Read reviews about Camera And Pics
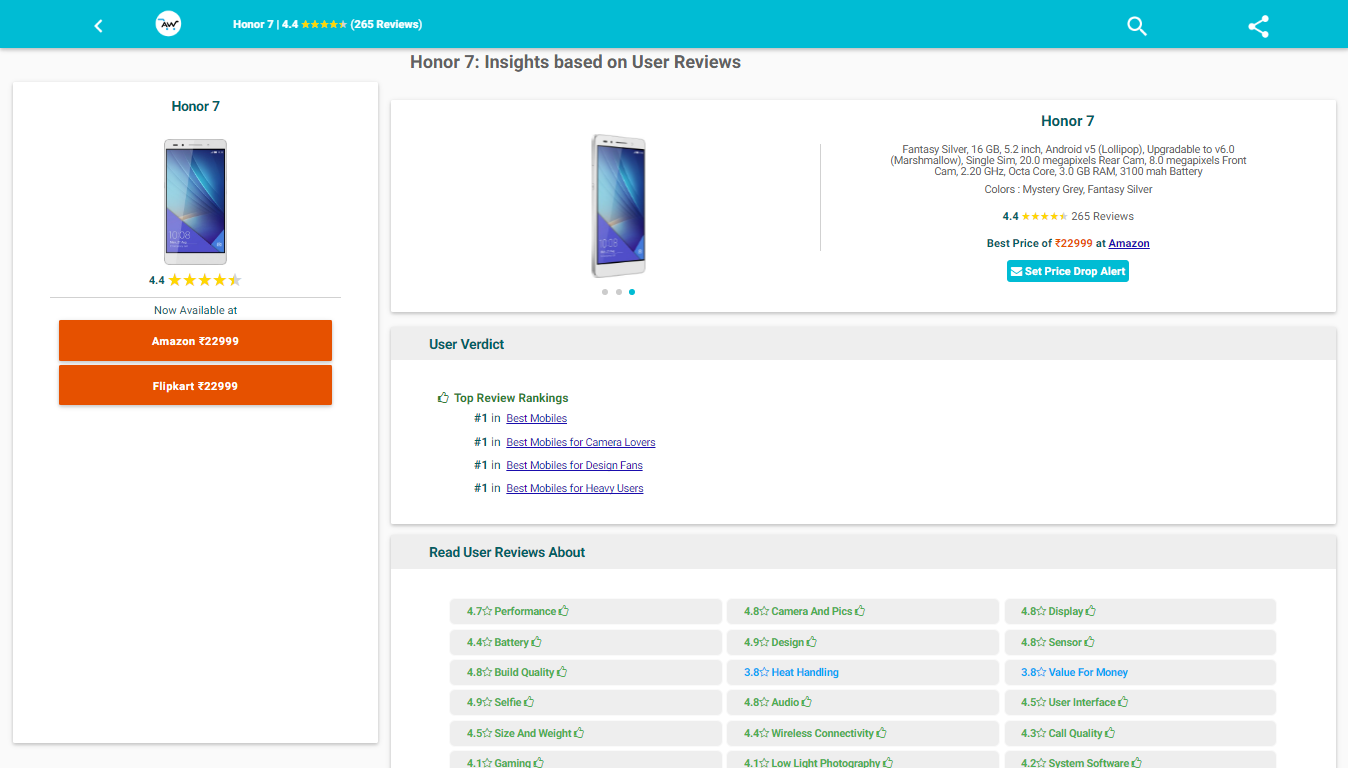Screen dimensions: 1348x768 [x=863, y=611]
